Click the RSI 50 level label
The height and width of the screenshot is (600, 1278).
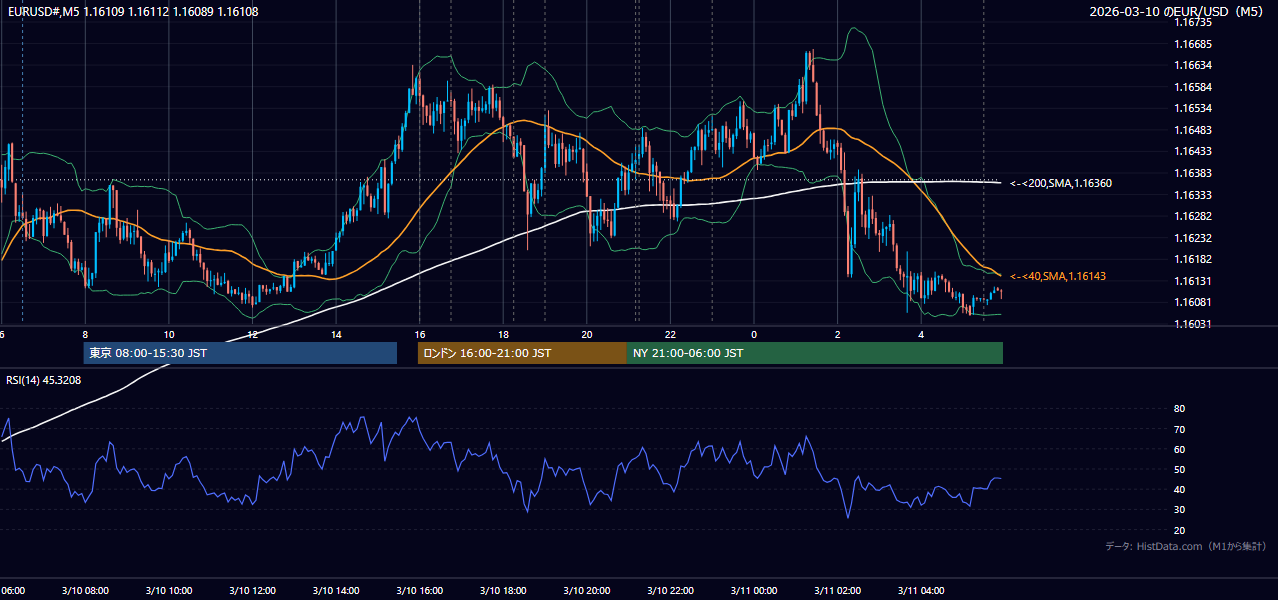point(1179,469)
